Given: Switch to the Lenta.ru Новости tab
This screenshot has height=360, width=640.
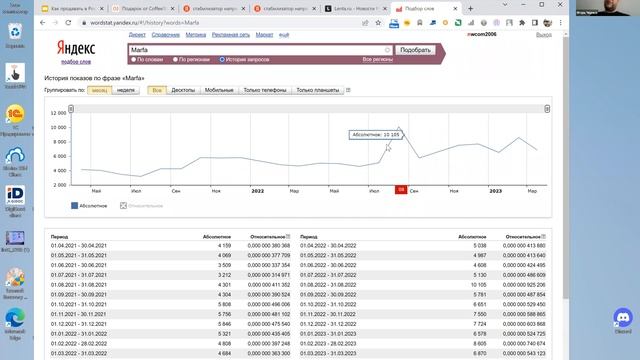Looking at the screenshot, I should coord(355,8).
